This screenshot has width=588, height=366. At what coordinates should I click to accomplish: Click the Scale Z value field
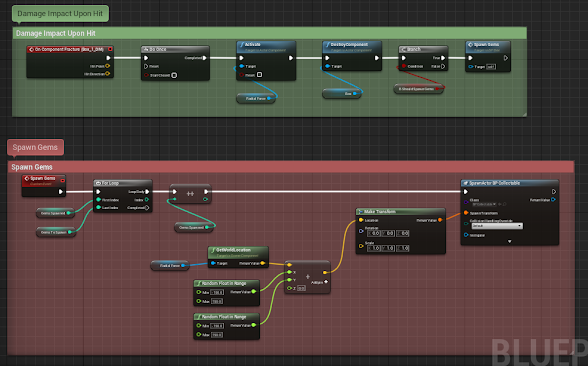[402, 248]
